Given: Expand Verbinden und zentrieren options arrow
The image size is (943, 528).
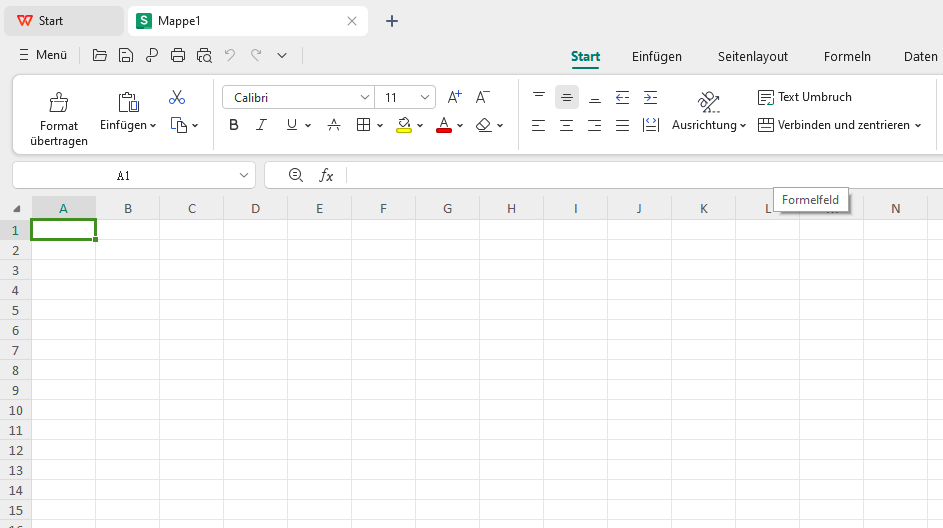Looking at the screenshot, I should pyautogui.click(x=918, y=126).
